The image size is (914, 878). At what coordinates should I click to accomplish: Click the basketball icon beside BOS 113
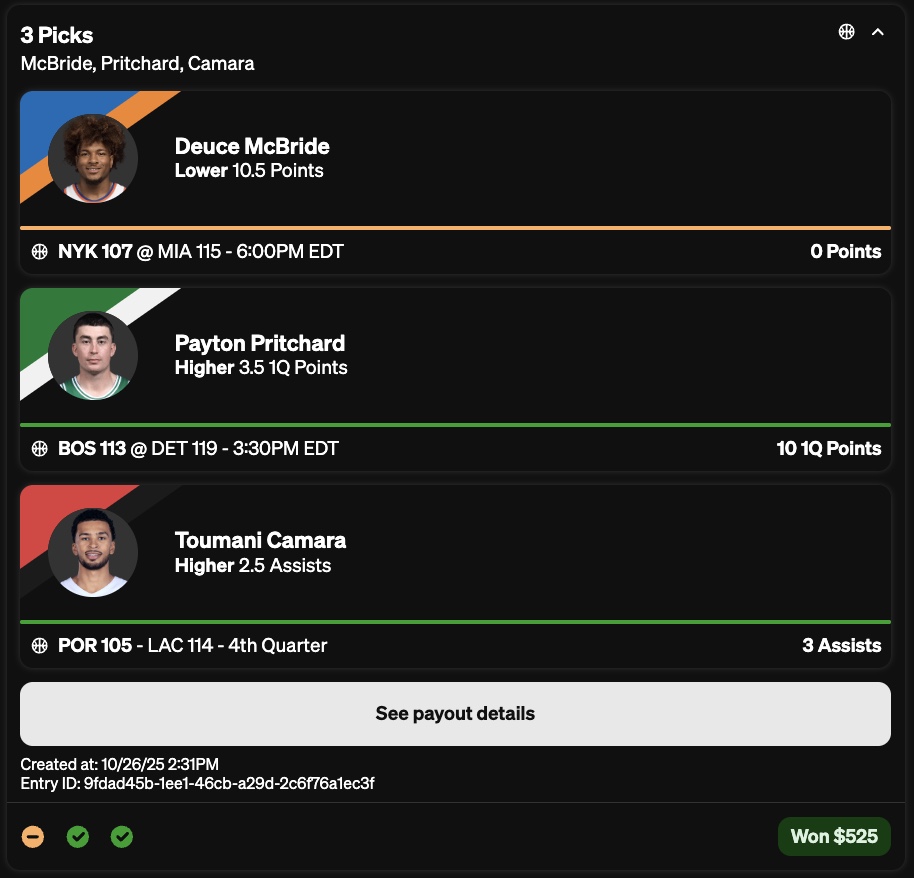pyautogui.click(x=40, y=449)
